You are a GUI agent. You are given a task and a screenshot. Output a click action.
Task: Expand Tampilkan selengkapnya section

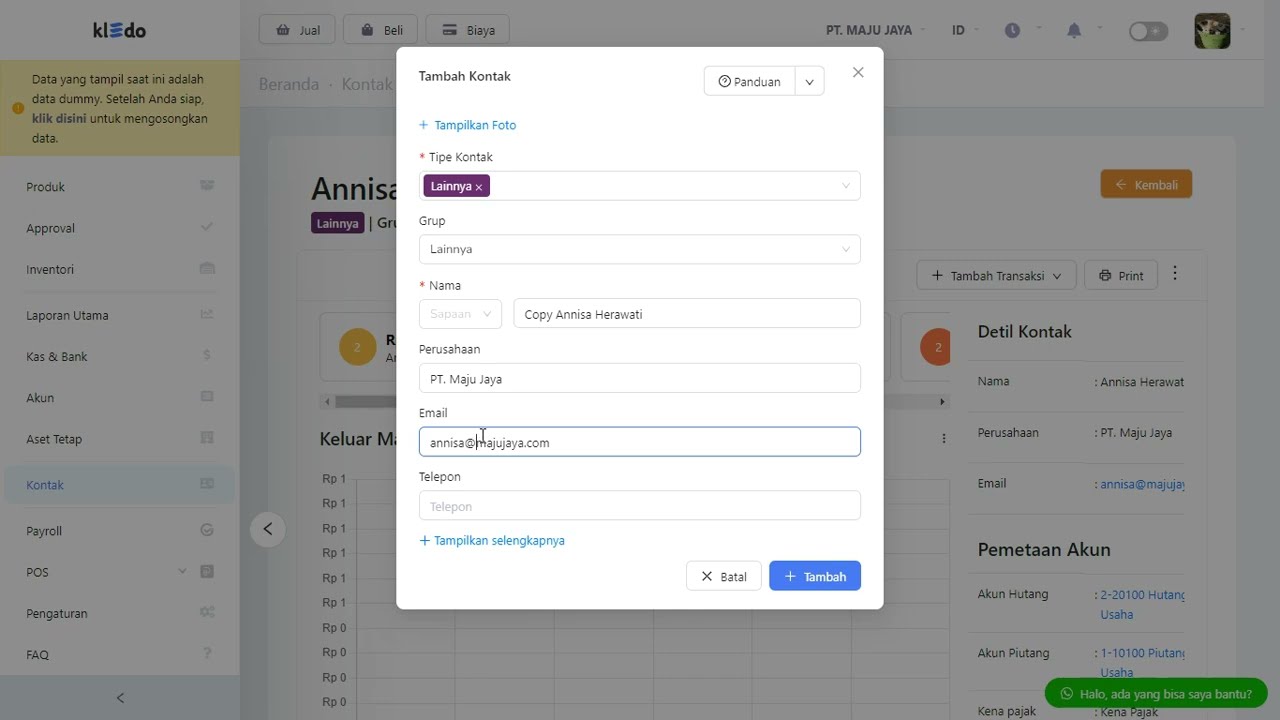492,541
